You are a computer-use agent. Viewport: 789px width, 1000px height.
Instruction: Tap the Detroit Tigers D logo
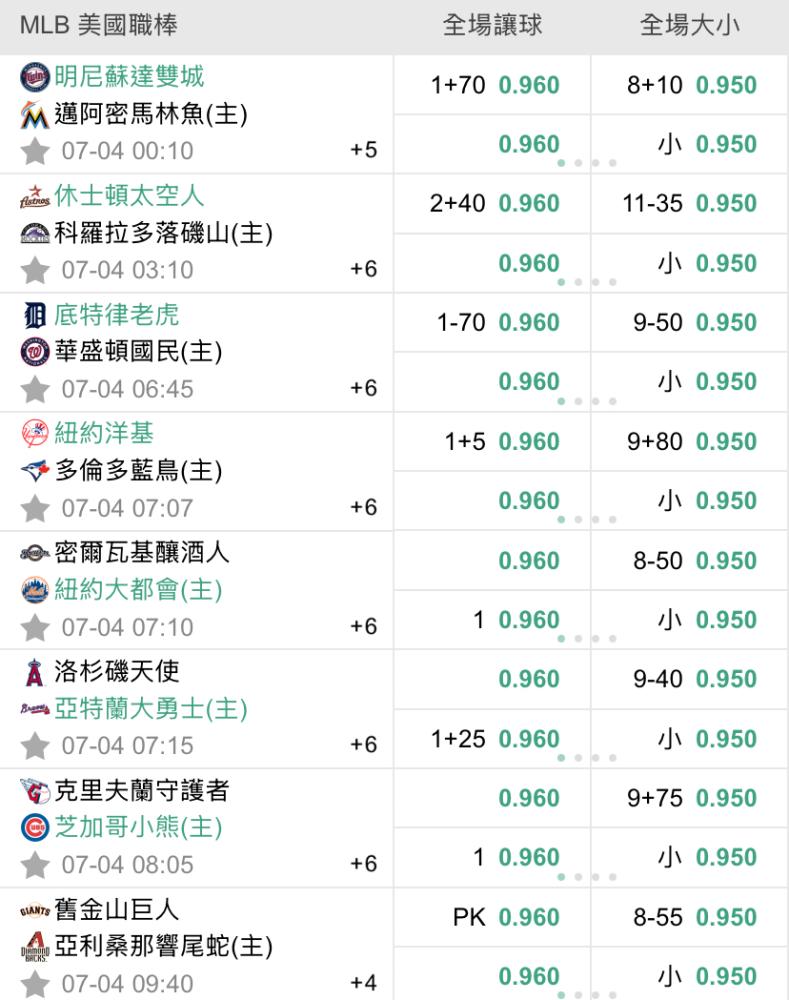click(x=34, y=315)
